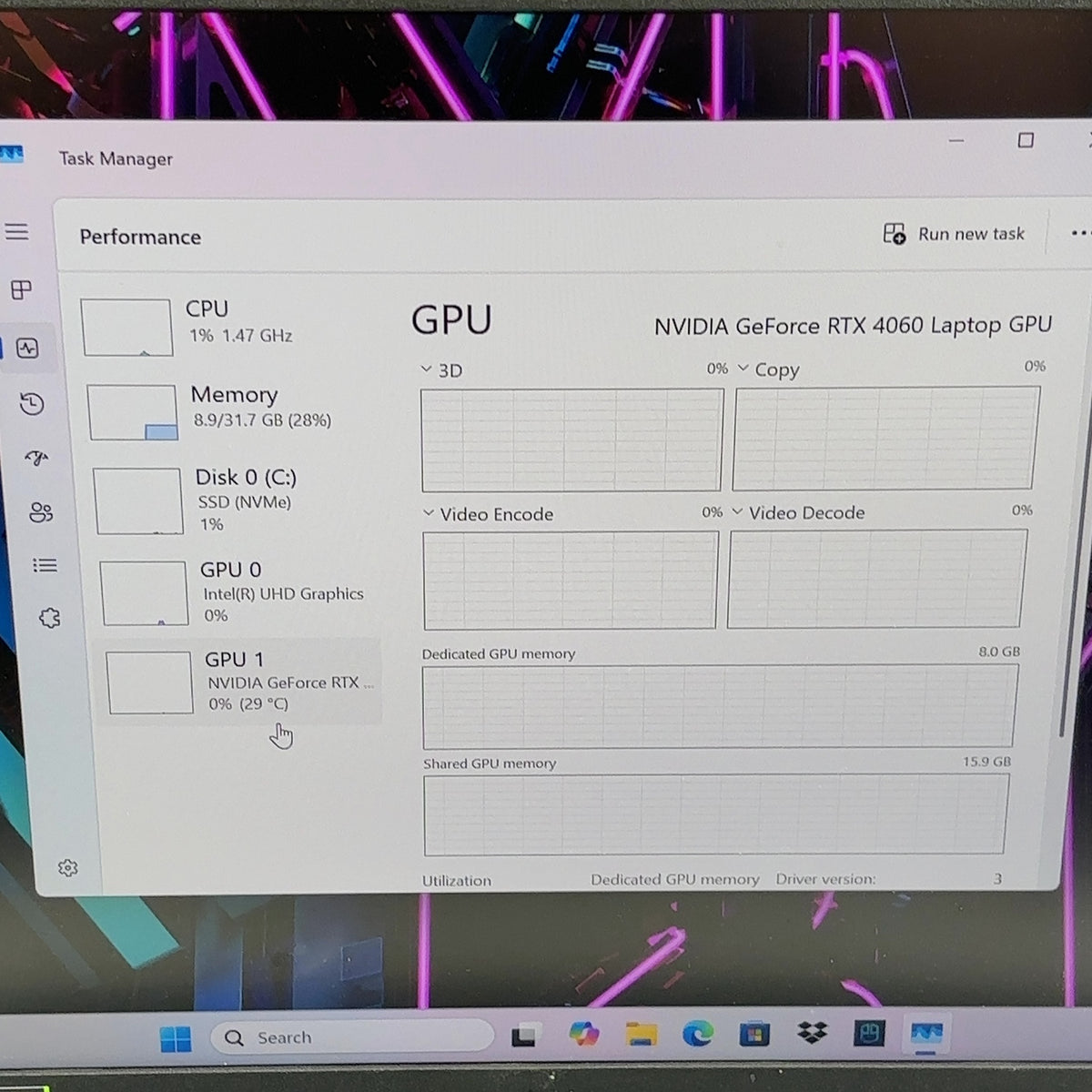
Task: Click the Utilization label at bottom
Action: [x=457, y=880]
